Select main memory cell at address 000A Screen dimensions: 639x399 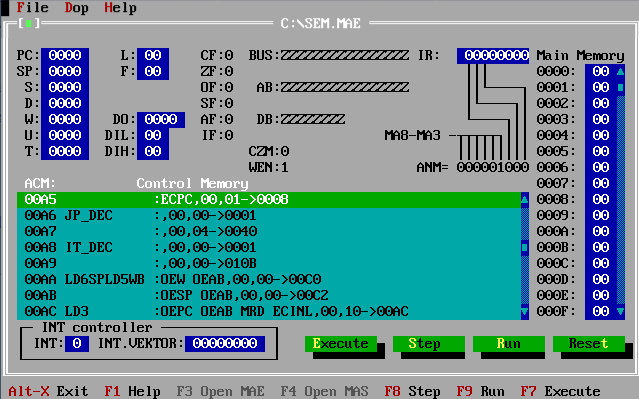pyautogui.click(x=601, y=231)
